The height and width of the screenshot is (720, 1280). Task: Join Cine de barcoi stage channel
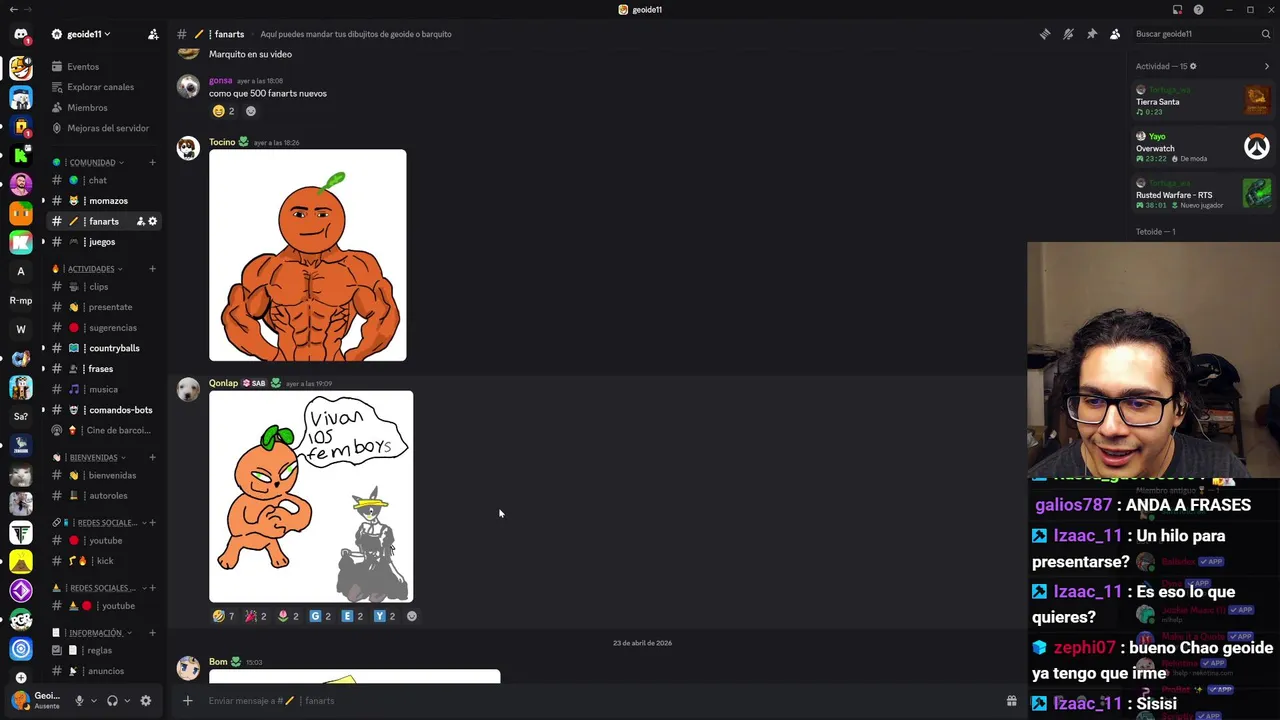[x=104, y=430]
